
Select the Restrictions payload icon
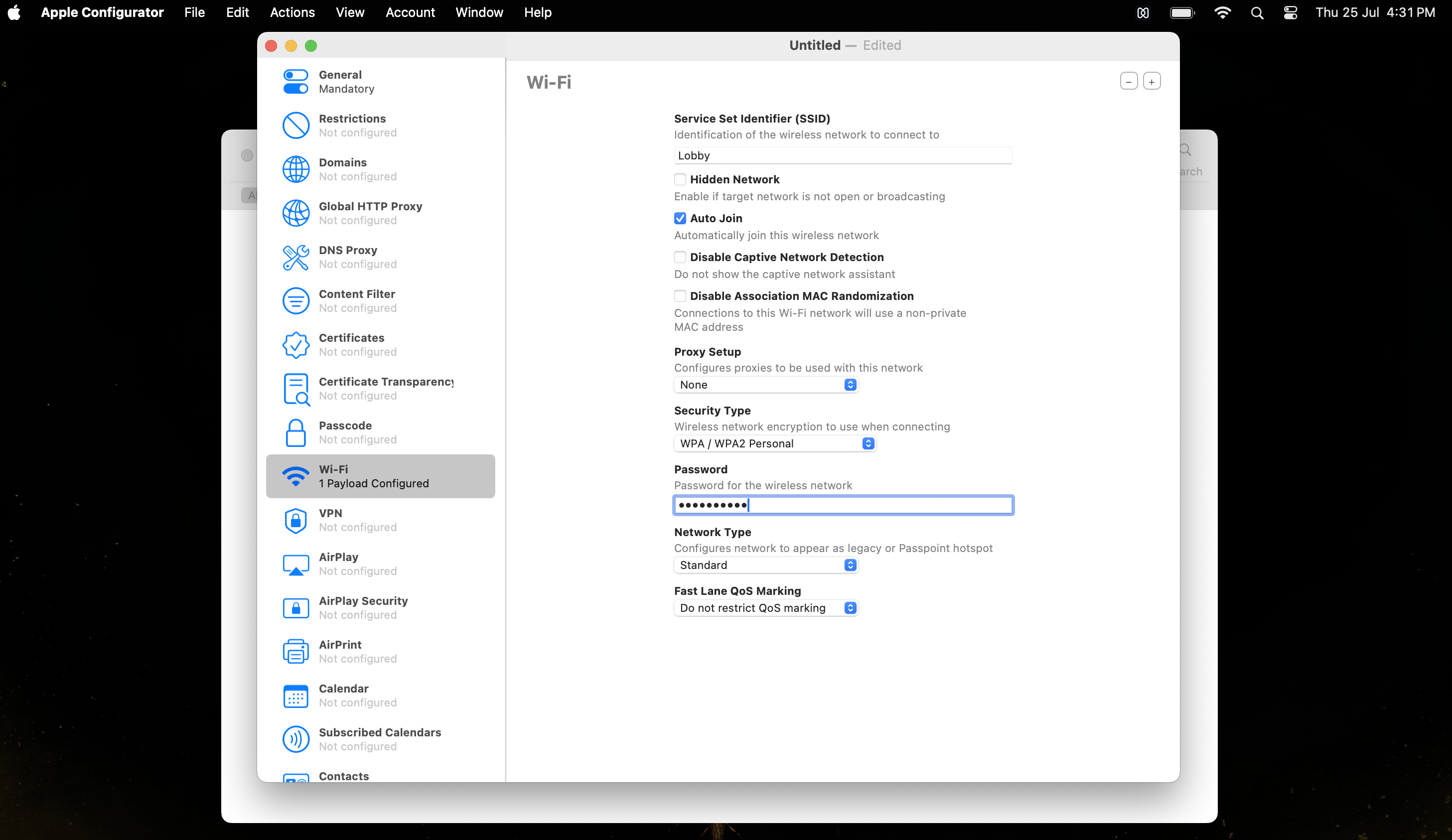click(x=295, y=126)
